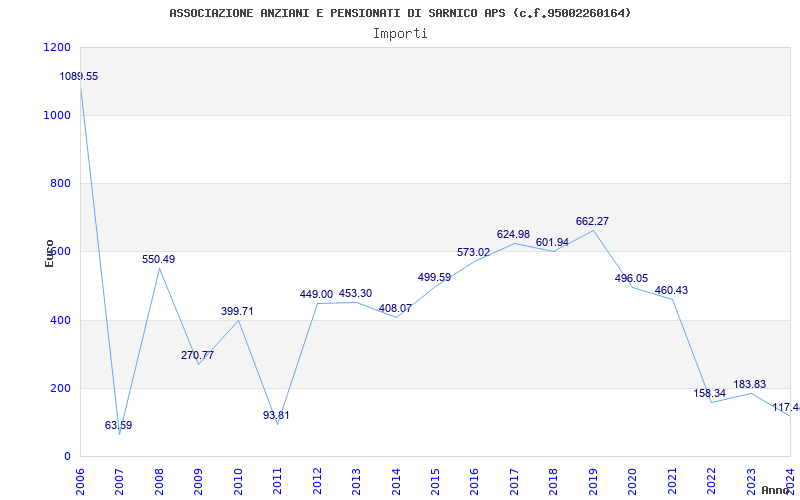800x500 pixels.
Task: Select the 496.05 data label
Action: click(x=632, y=278)
